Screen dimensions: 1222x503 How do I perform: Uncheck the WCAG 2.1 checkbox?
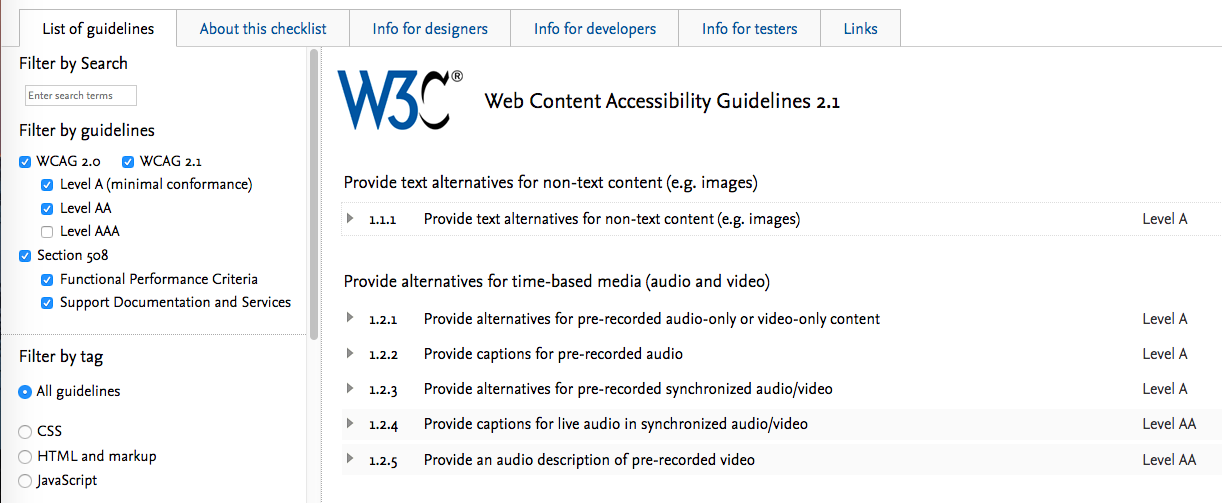click(129, 162)
